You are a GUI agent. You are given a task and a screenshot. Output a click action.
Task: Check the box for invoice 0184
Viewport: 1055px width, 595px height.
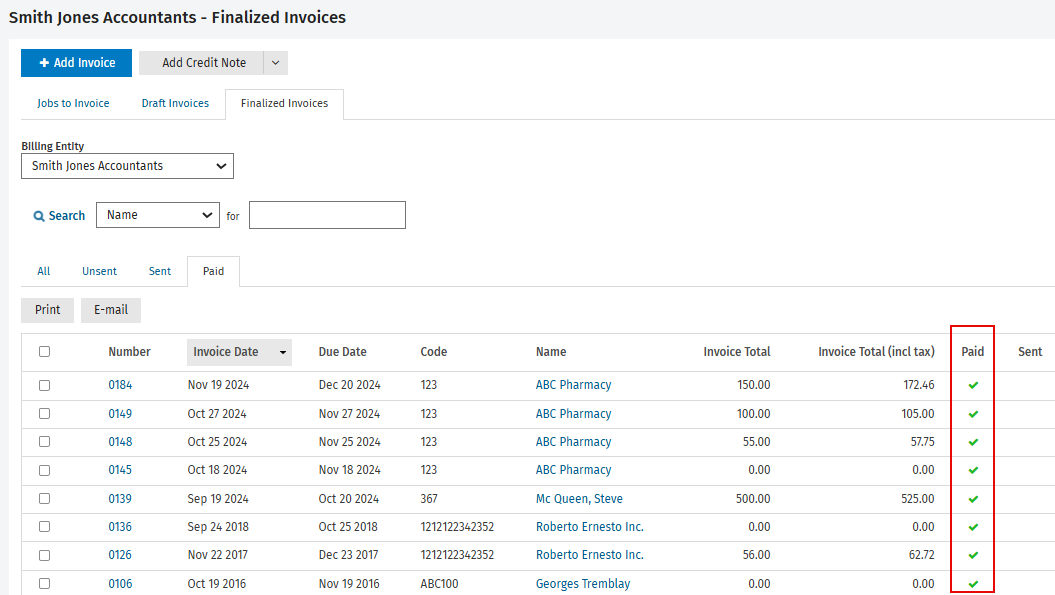tap(44, 386)
